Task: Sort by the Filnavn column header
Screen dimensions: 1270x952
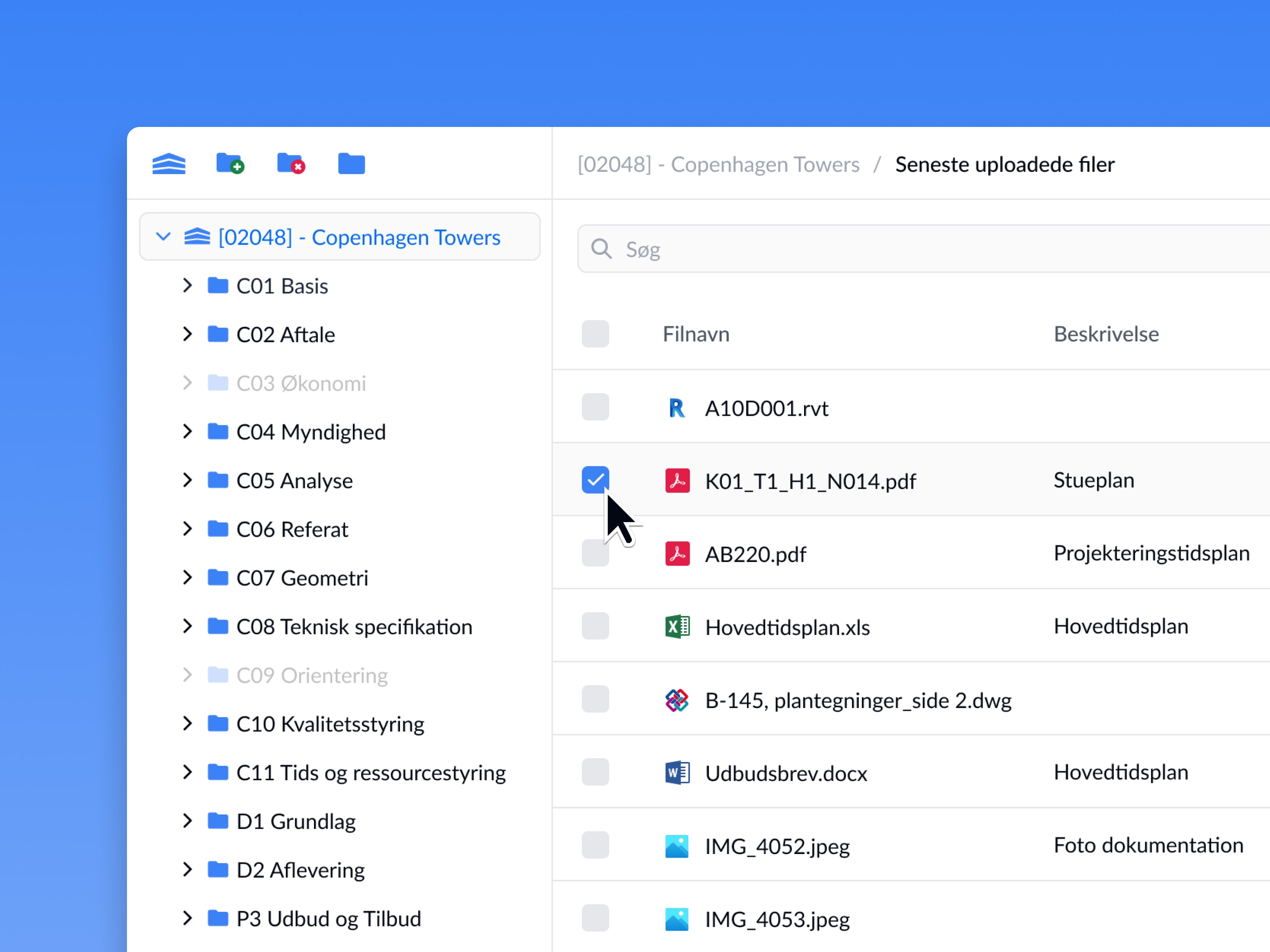Action: tap(695, 334)
